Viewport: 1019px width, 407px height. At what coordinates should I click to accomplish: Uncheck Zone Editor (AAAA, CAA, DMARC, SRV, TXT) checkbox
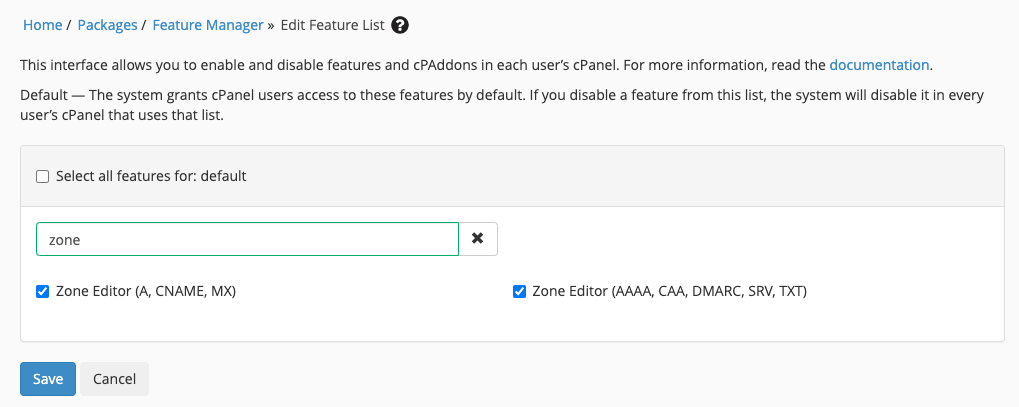pyautogui.click(x=519, y=292)
